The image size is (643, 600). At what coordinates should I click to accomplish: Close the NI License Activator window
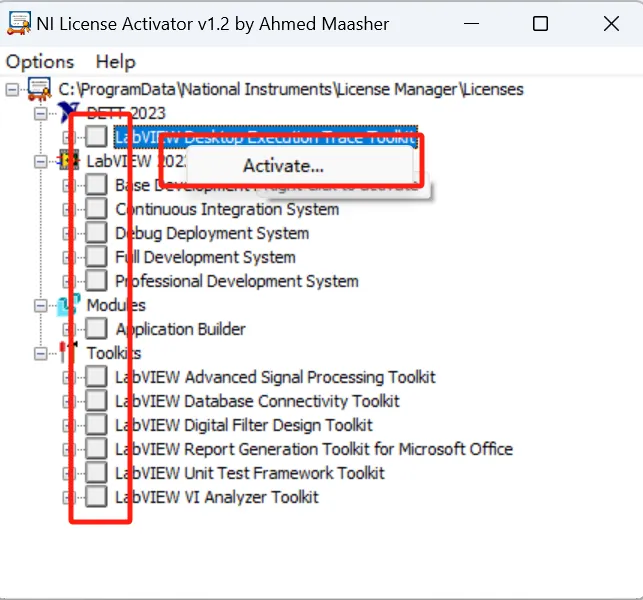pyautogui.click(x=611, y=23)
